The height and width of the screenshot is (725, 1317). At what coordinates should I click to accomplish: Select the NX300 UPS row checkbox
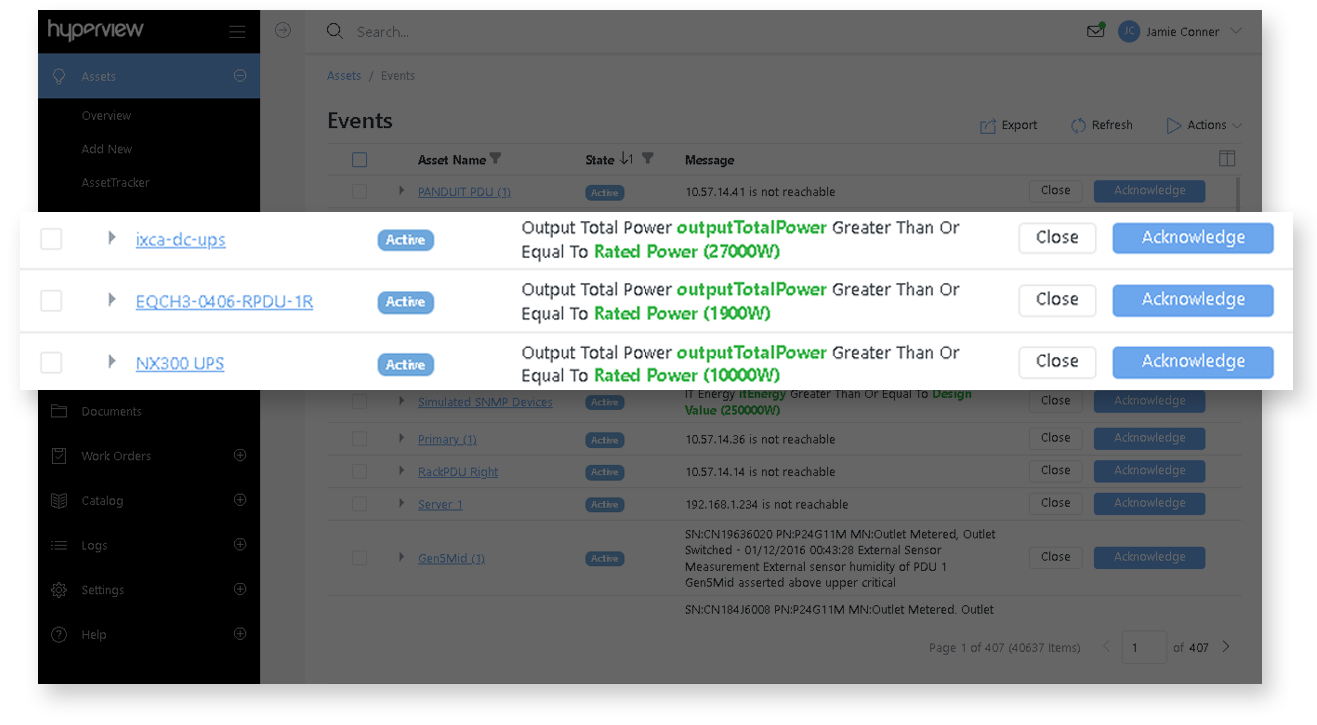tap(51, 363)
